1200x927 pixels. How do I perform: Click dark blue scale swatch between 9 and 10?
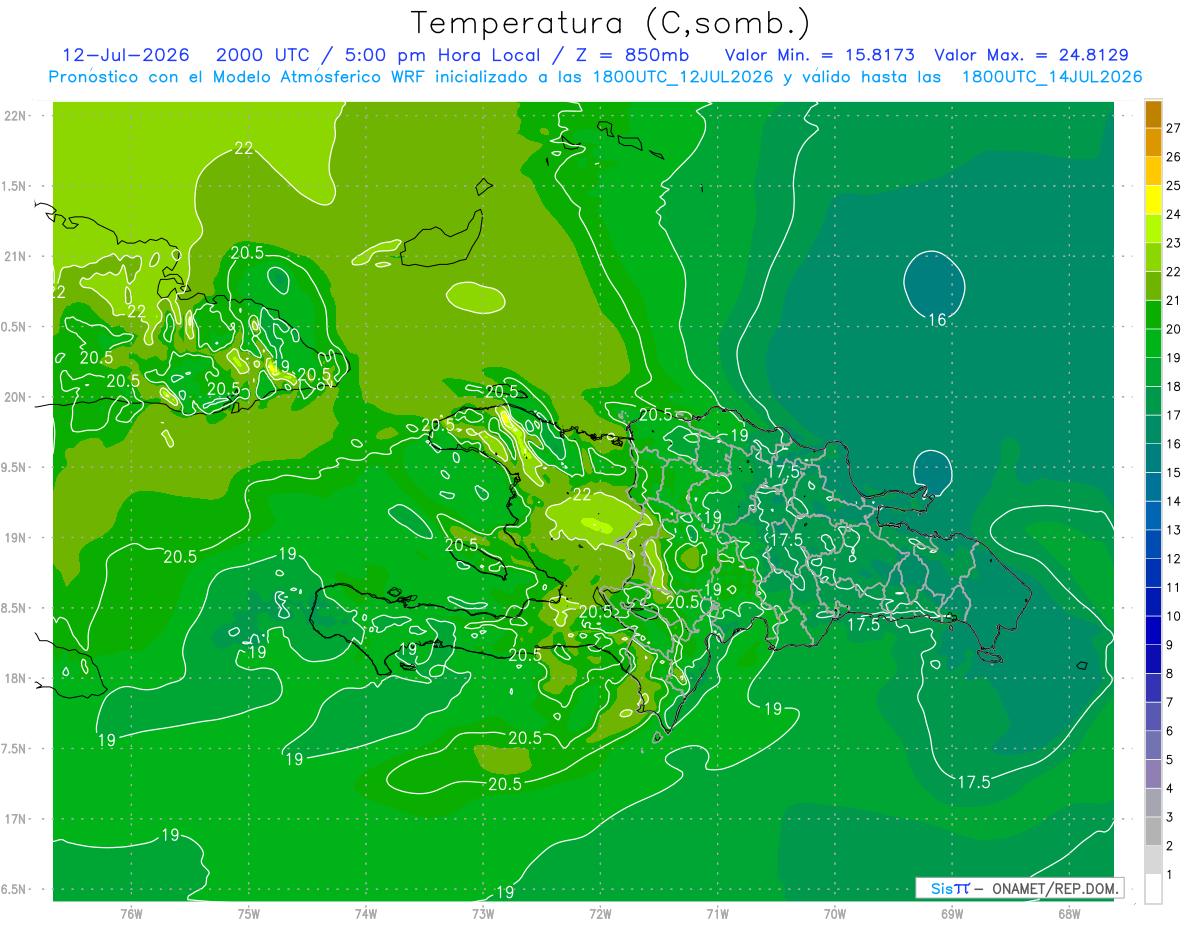click(1153, 631)
